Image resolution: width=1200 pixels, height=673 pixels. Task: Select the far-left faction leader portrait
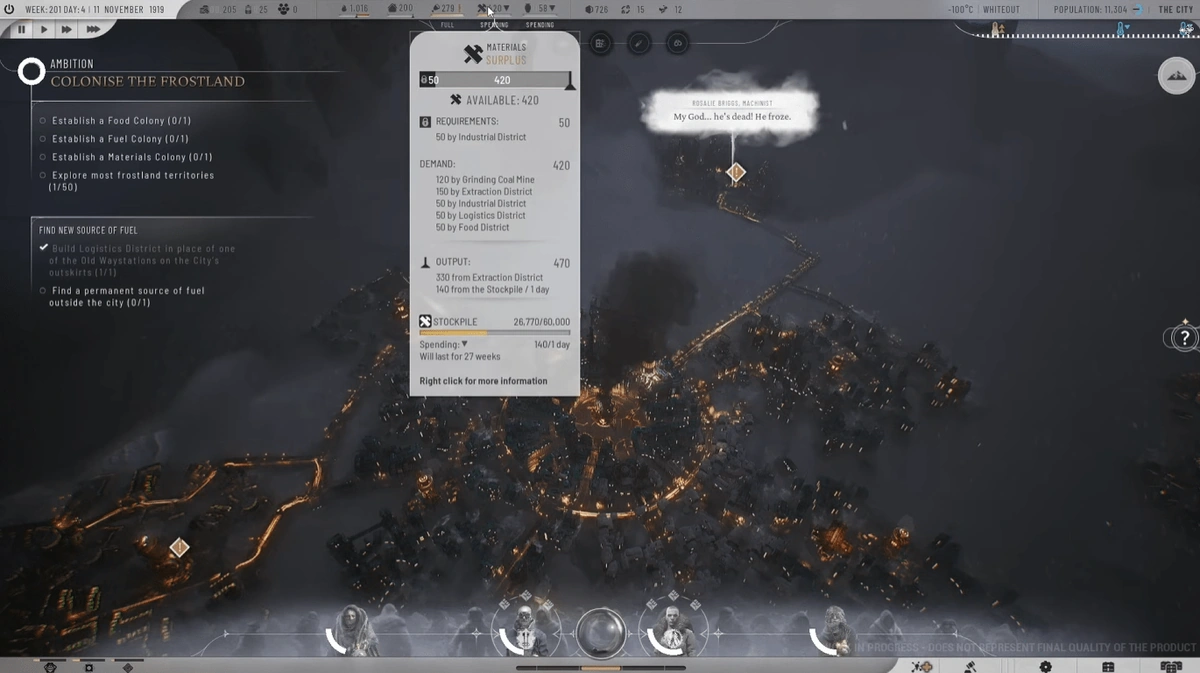coord(354,631)
